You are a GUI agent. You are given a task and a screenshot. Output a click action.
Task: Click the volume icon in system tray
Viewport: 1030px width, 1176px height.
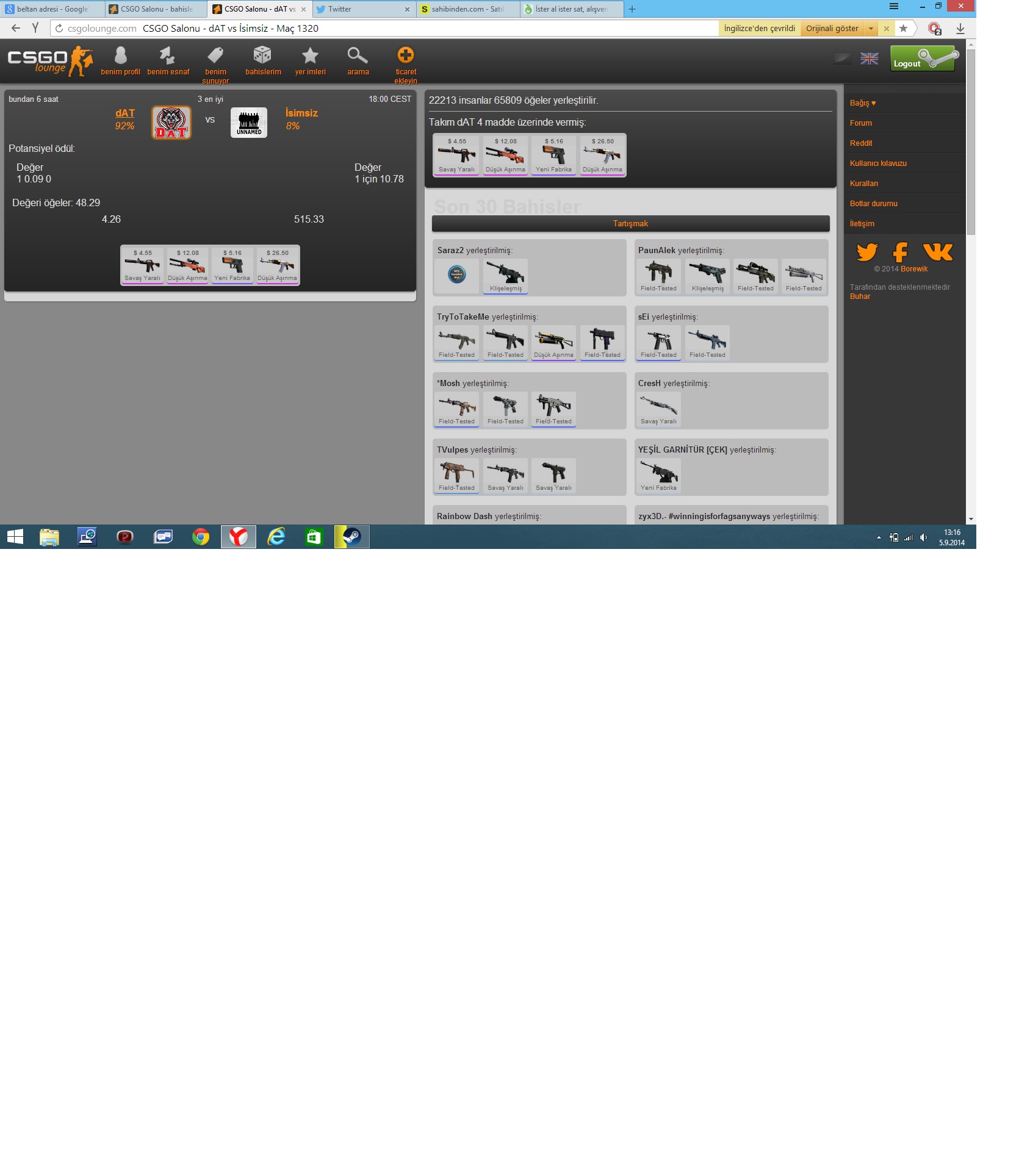[923, 537]
